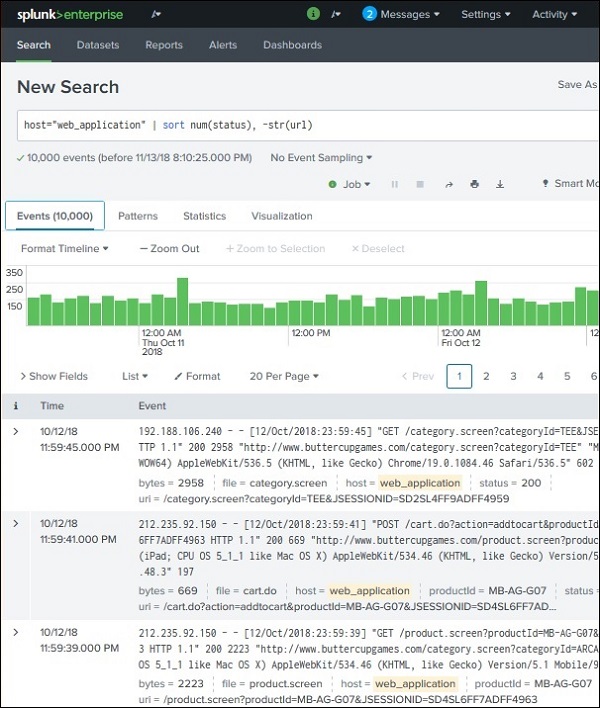Screen dimensions: 600x708
Task: Open the Dashboards navigation tab
Action: pos(292,45)
